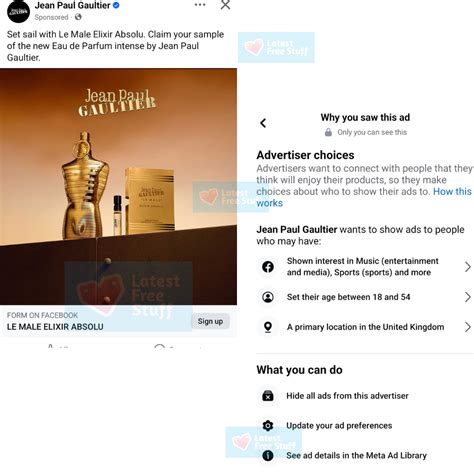Click the Sign up button
This screenshot has width=474, height=474.
(x=210, y=321)
